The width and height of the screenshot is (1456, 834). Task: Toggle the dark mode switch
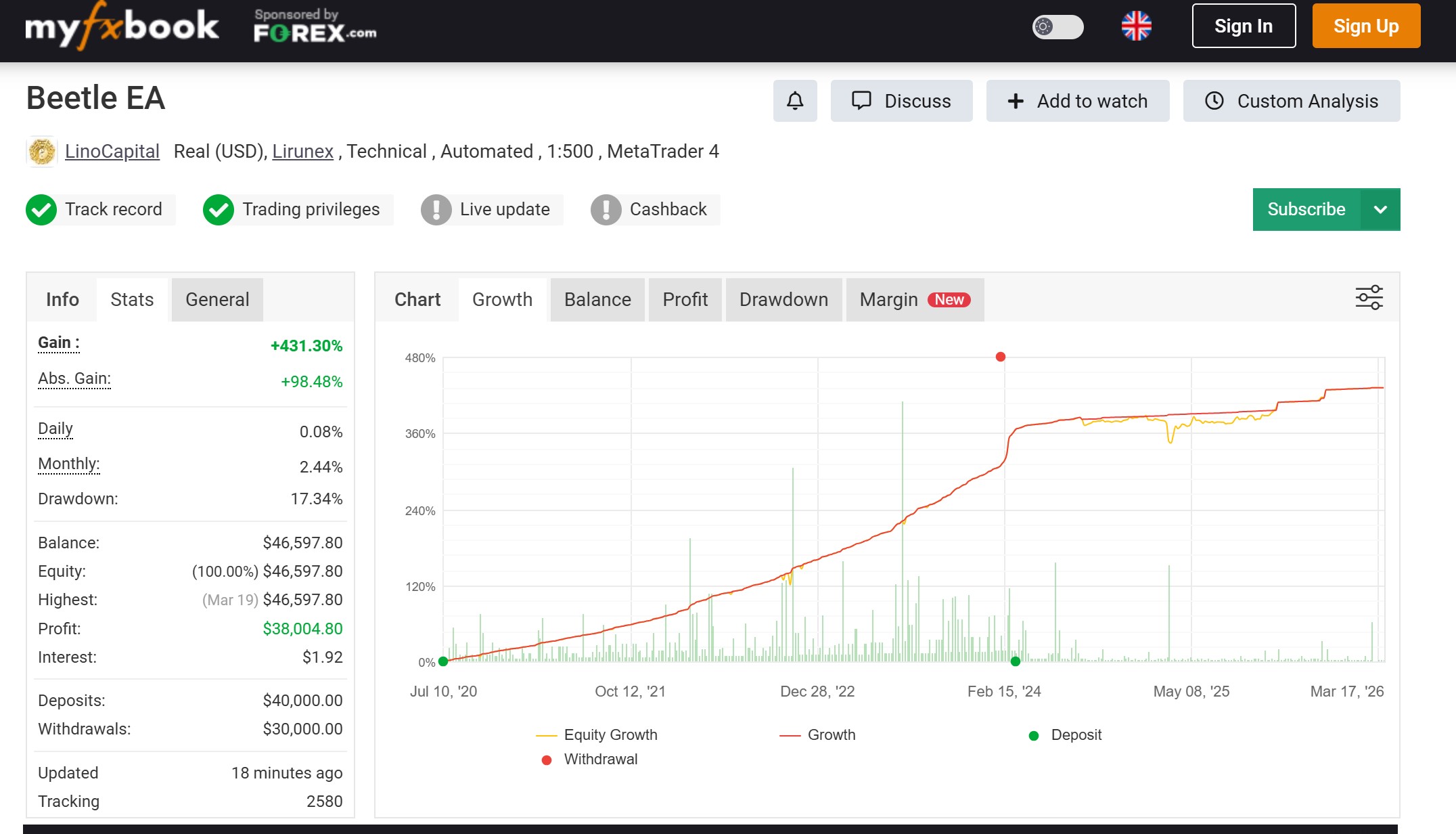[x=1057, y=26]
